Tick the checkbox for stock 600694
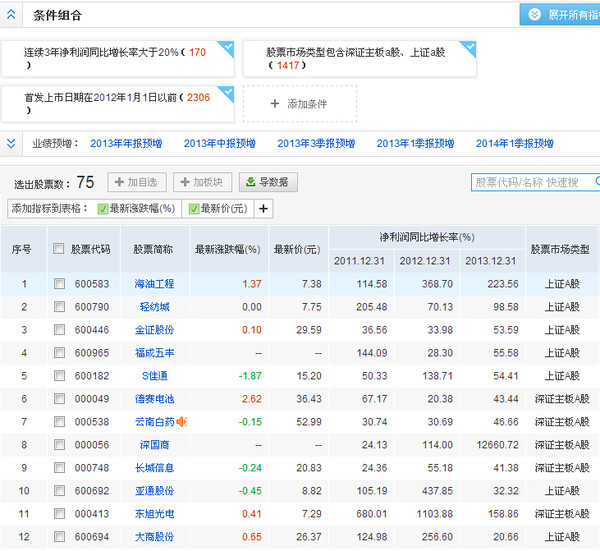 [59, 537]
